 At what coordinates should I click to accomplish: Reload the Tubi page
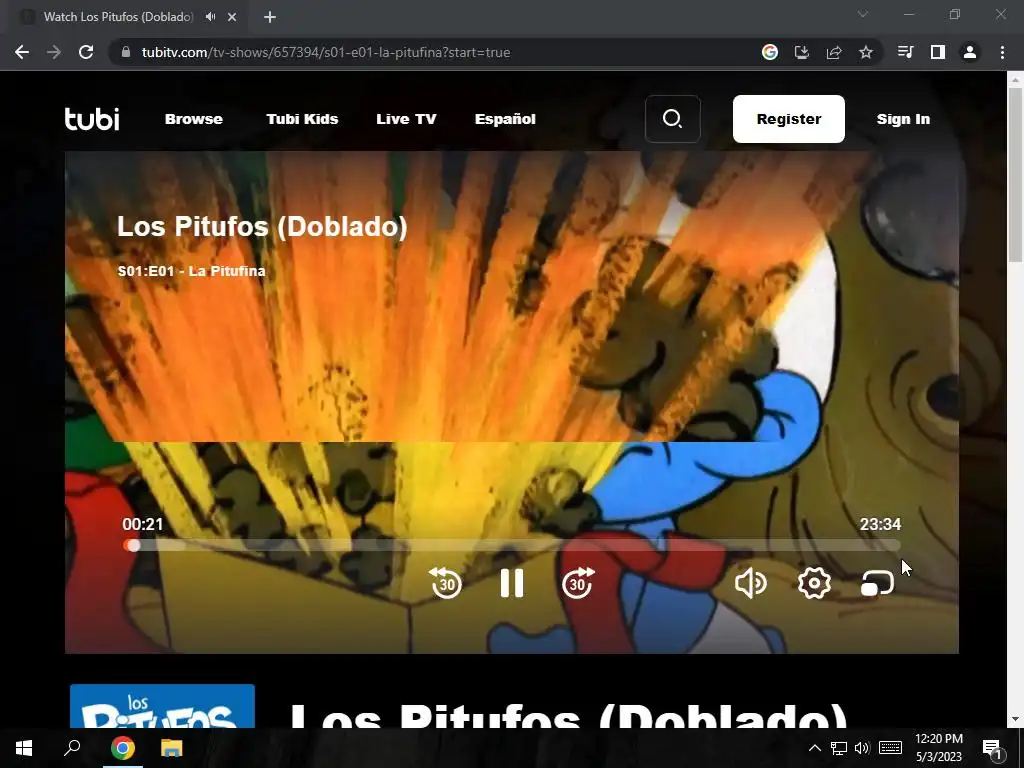pos(86,52)
